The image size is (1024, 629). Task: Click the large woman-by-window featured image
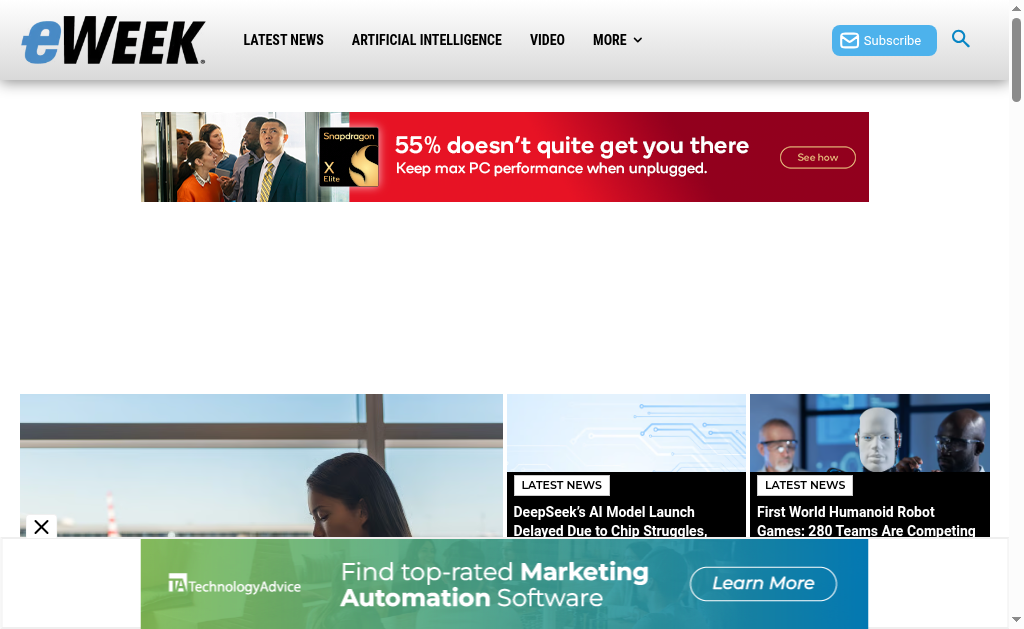pyautogui.click(x=261, y=465)
